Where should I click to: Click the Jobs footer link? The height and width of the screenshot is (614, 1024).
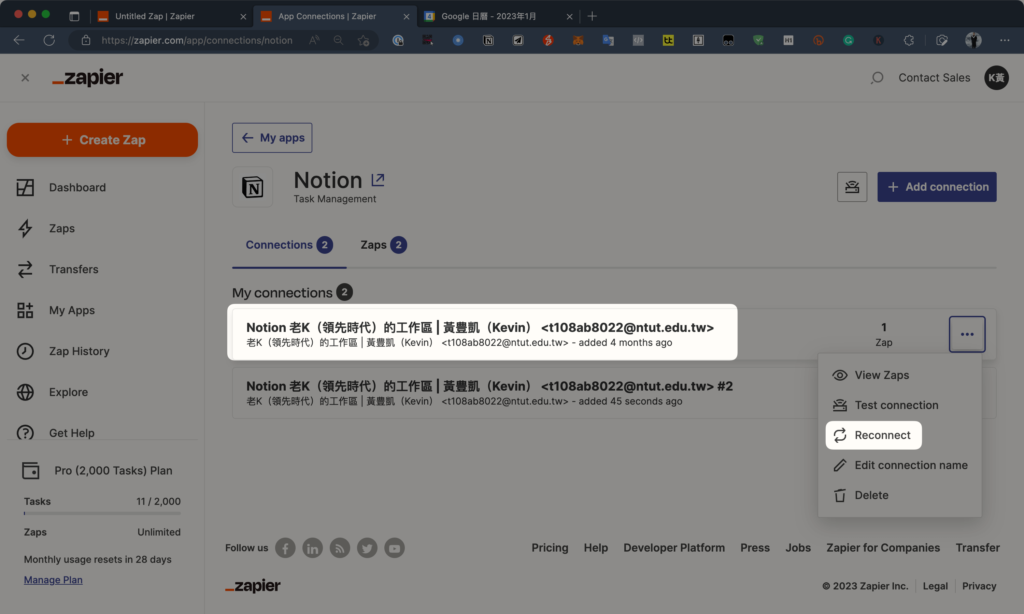pos(798,548)
